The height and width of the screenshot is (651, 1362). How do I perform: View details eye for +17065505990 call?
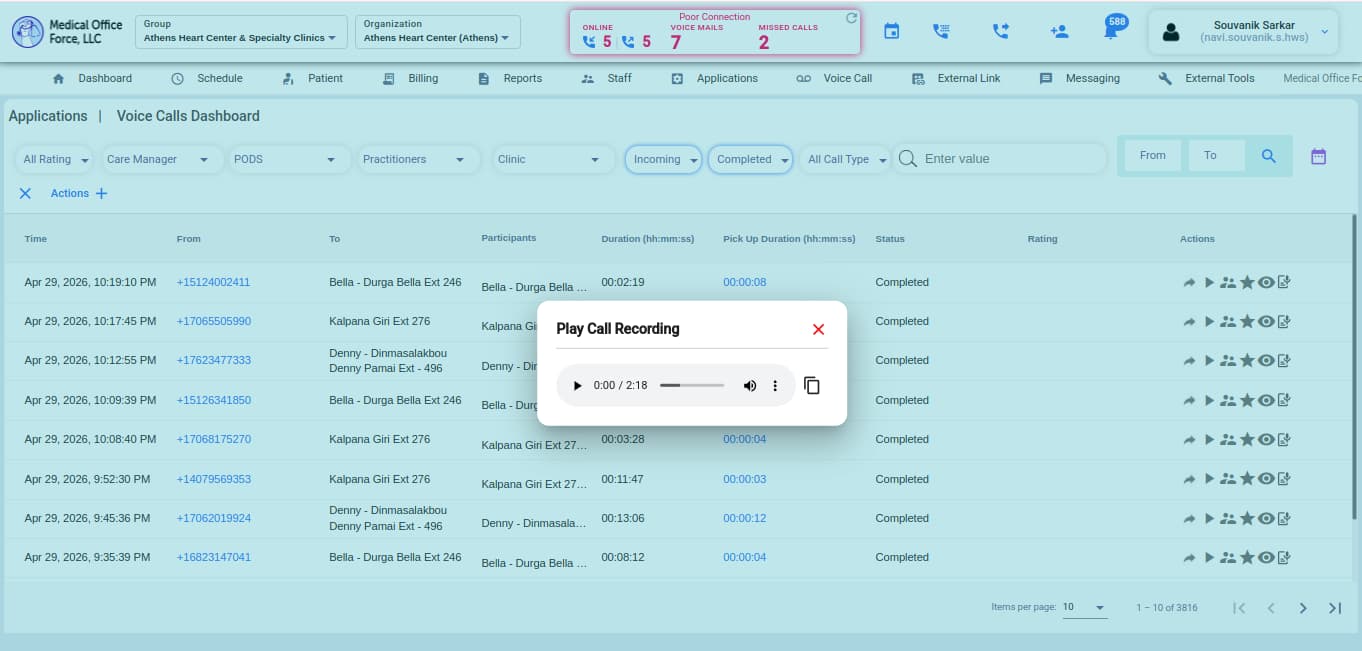tap(1266, 322)
